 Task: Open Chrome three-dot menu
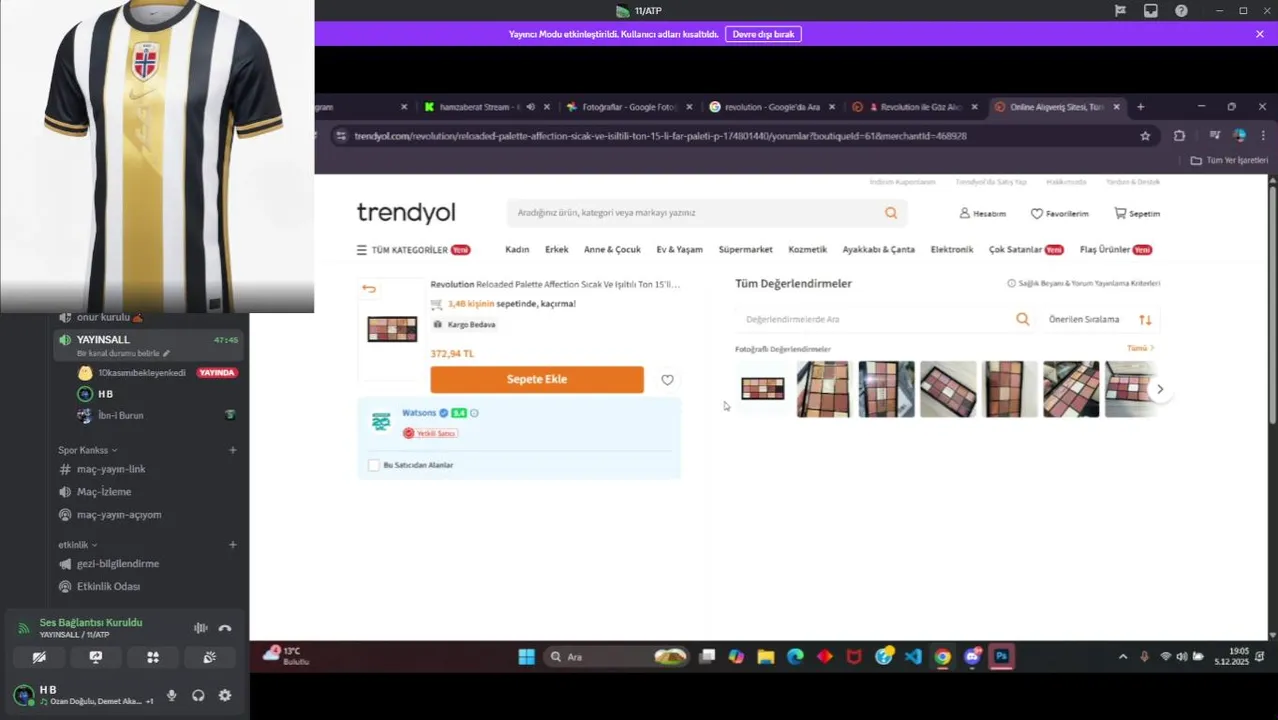point(1262,136)
